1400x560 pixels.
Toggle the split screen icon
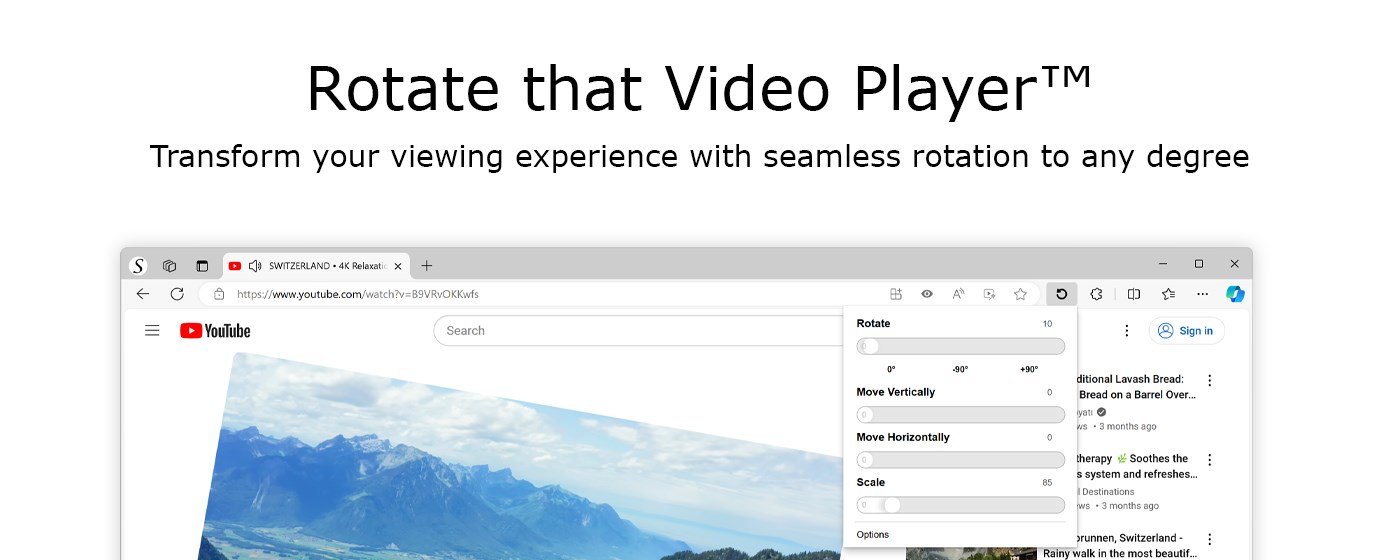[x=1134, y=294]
